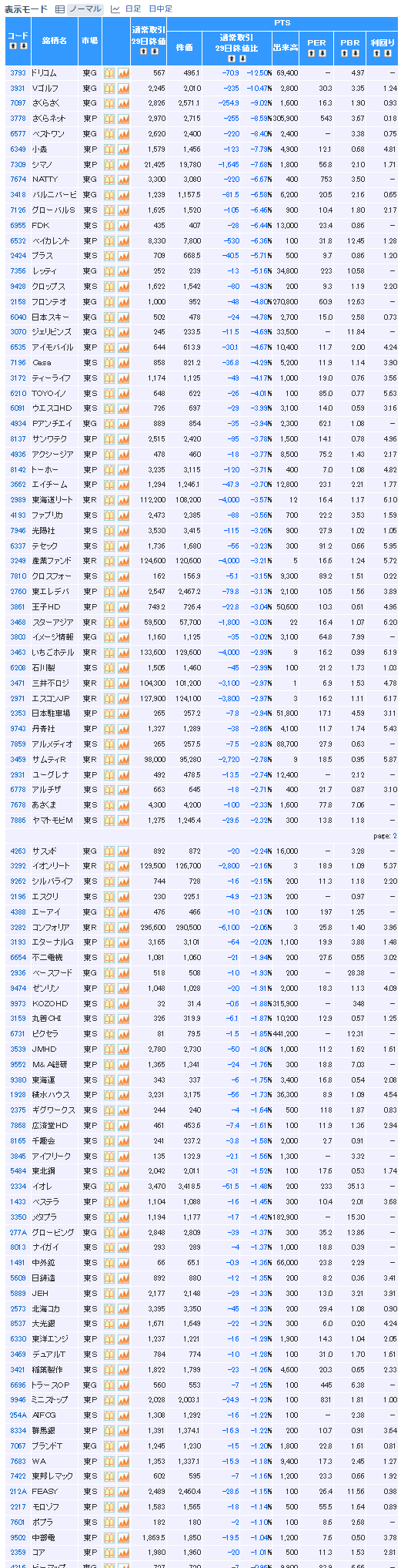Open chart icon for 積水ハウス row
Screen dimensions: 401x1568
123,1095
